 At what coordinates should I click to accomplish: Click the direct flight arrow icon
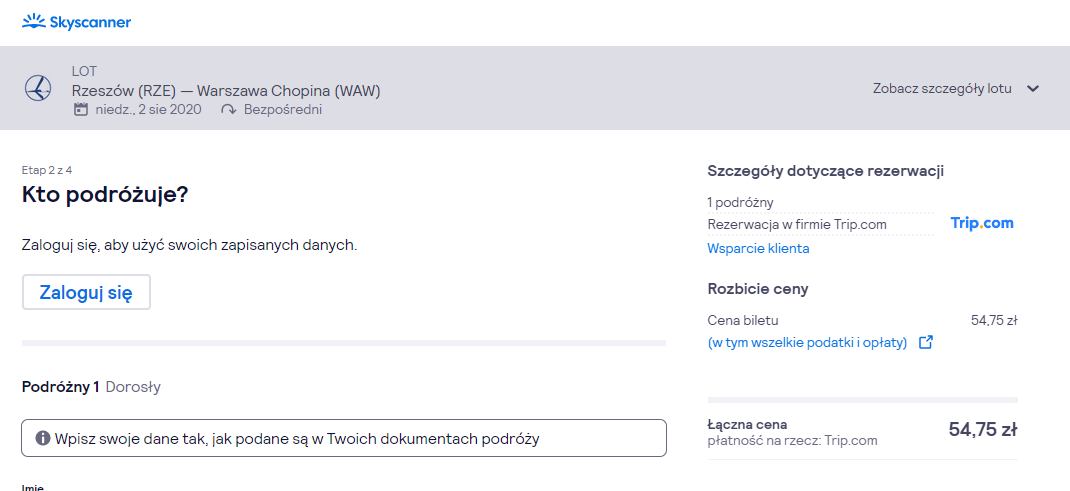point(229,110)
